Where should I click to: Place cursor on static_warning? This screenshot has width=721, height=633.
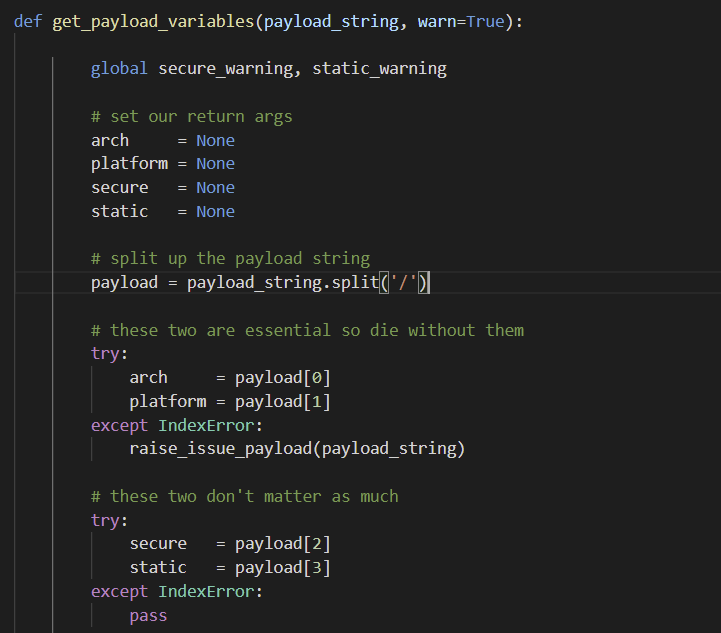coord(379,69)
